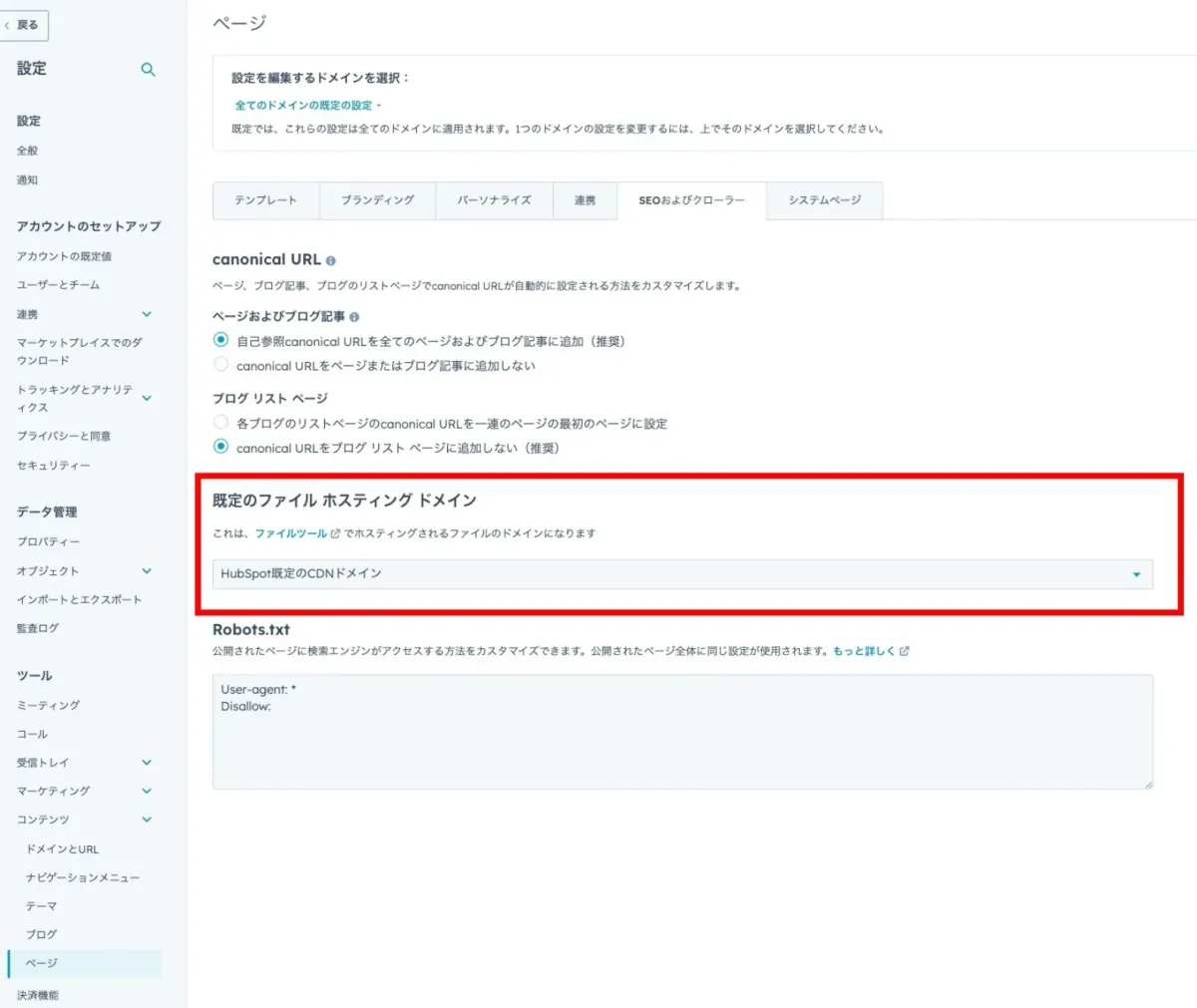Select 各ブログのリストページ canonical URL radio option
The image size is (1197, 1008).
219,422
